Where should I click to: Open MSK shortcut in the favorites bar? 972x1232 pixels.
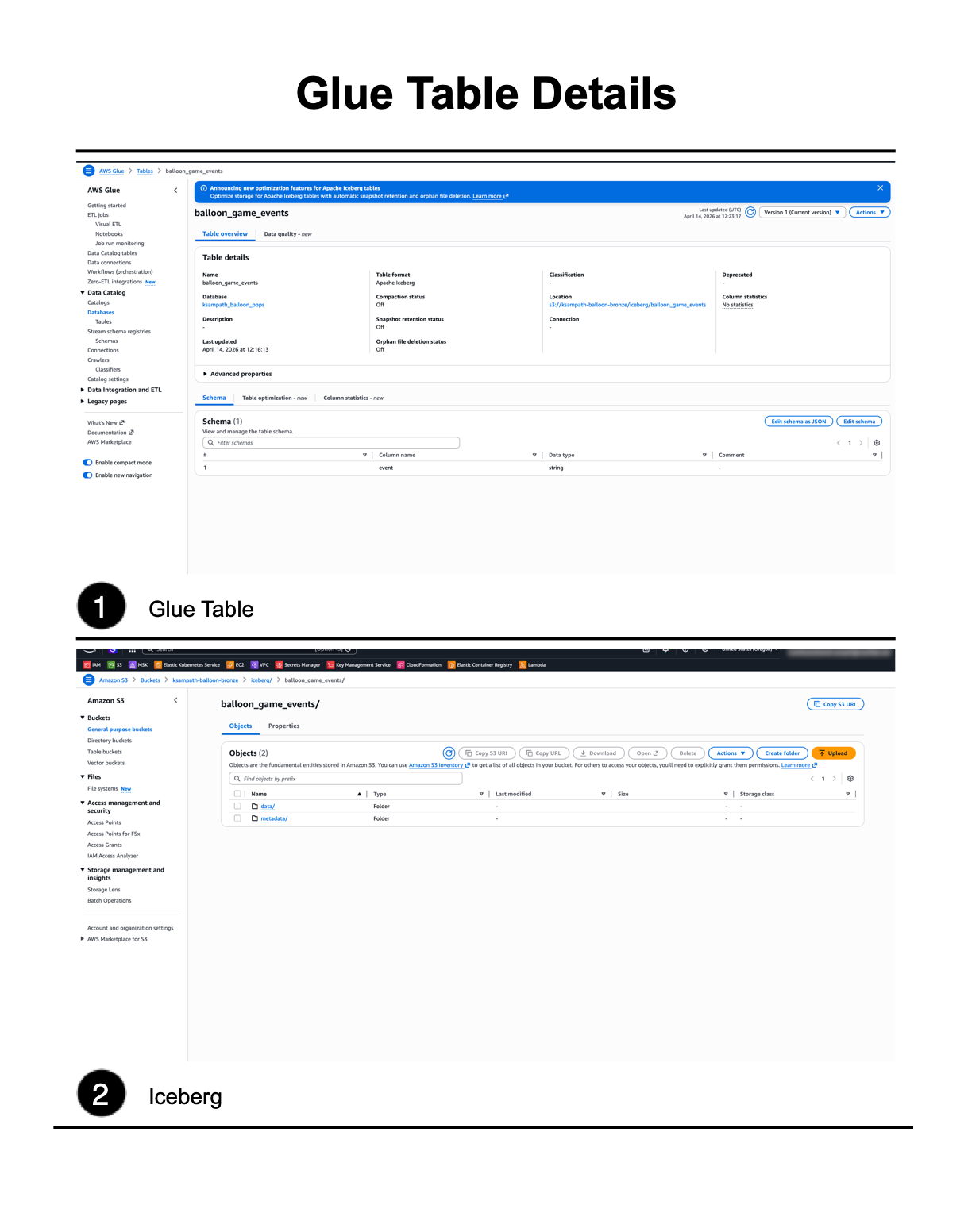coord(138,665)
